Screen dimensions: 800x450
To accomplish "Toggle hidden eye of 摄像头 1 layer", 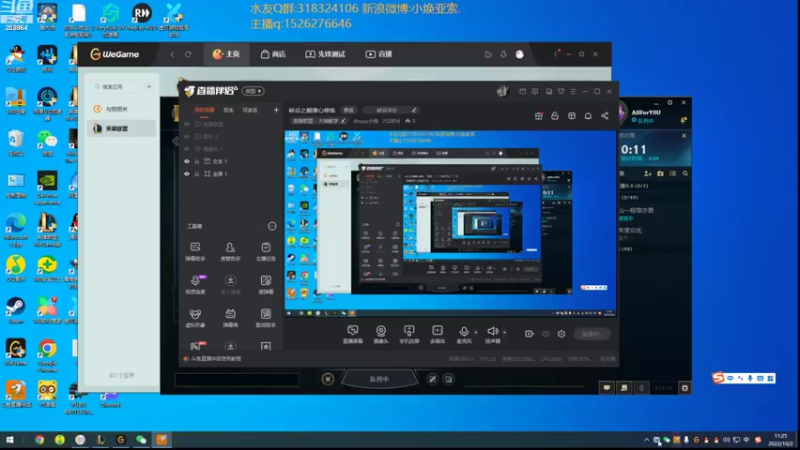I will (x=187, y=149).
